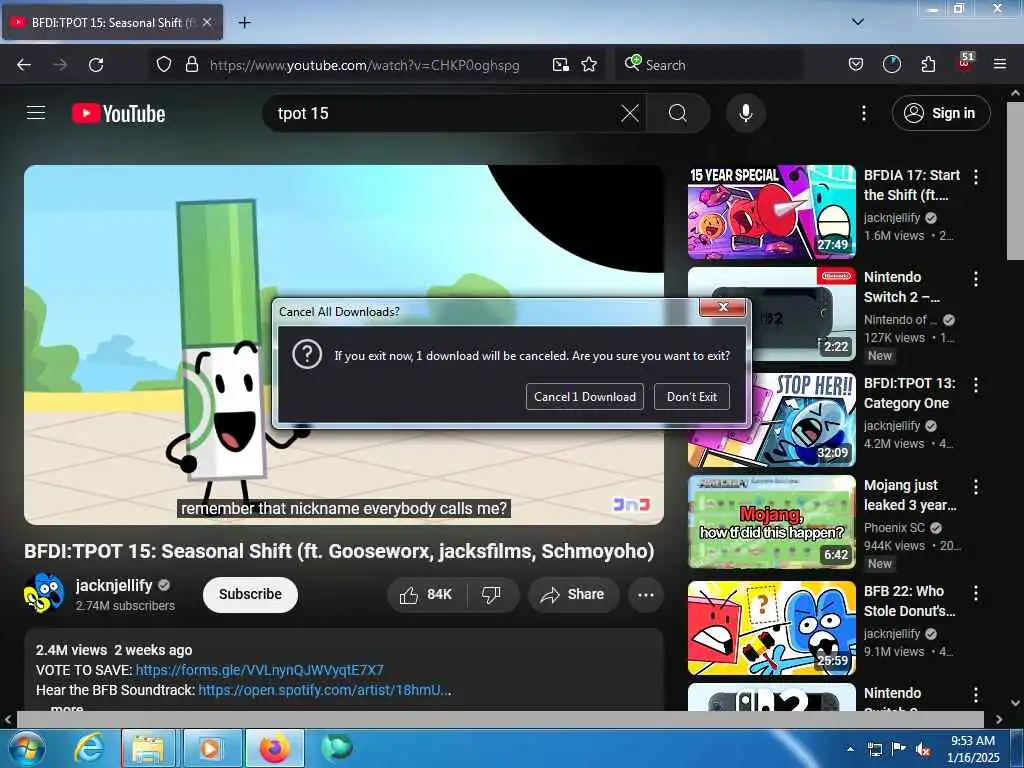Open YouTube guide hamburger menu
Viewport: 1024px width, 768px height.
pos(36,113)
